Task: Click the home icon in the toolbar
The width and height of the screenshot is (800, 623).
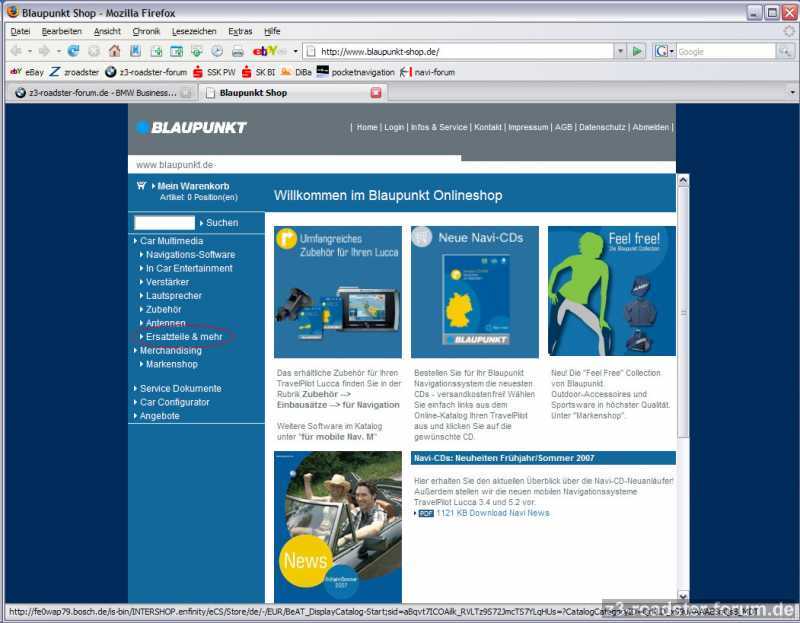Action: point(114,51)
